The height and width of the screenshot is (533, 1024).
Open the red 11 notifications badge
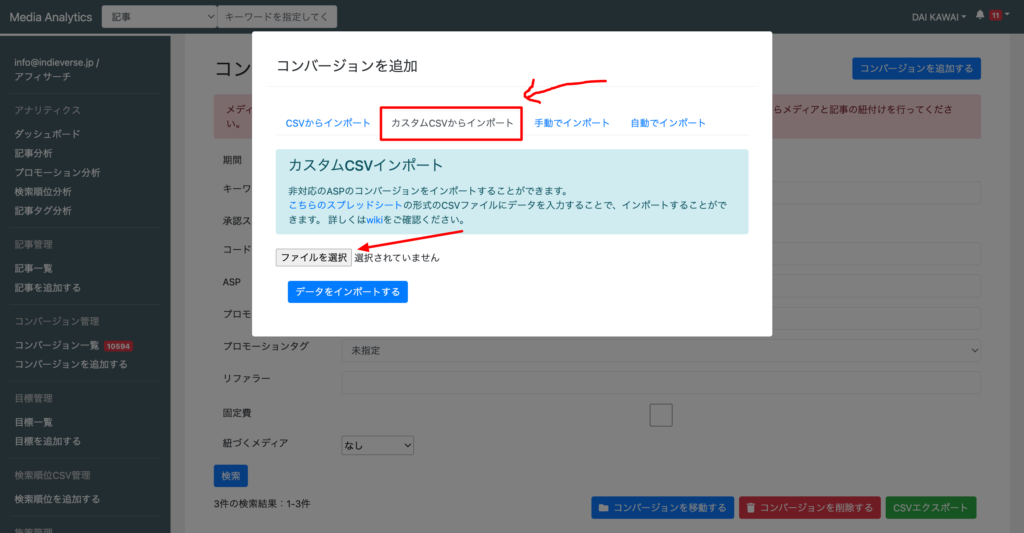[995, 15]
